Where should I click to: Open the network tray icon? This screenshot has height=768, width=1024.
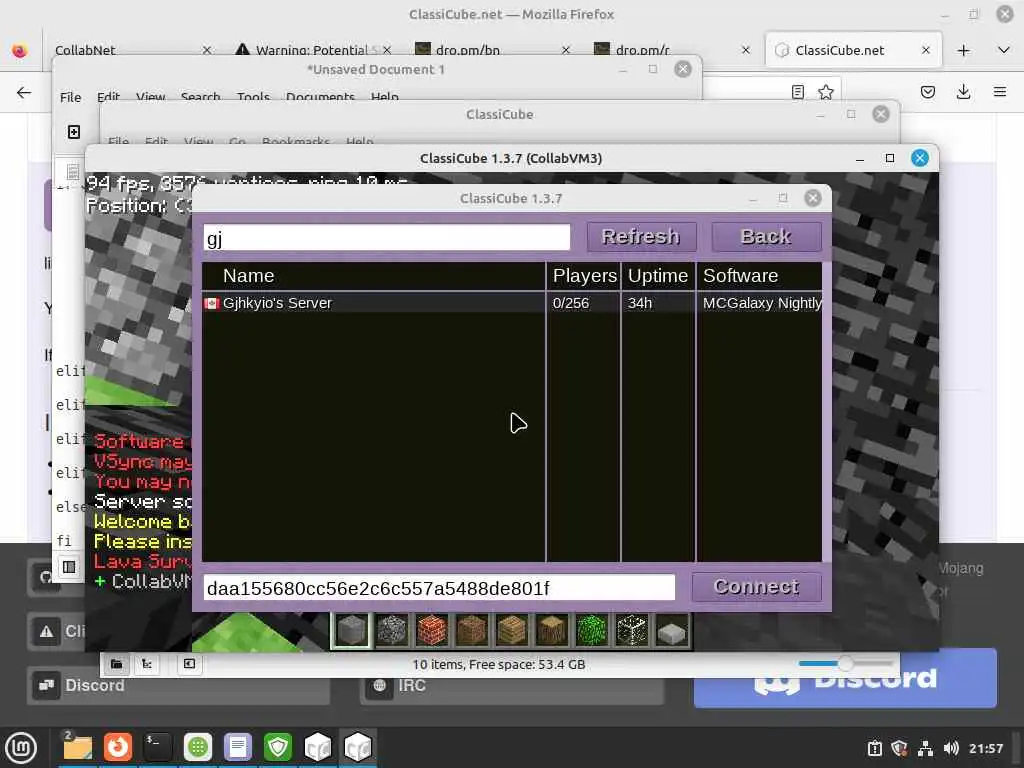pos(925,748)
